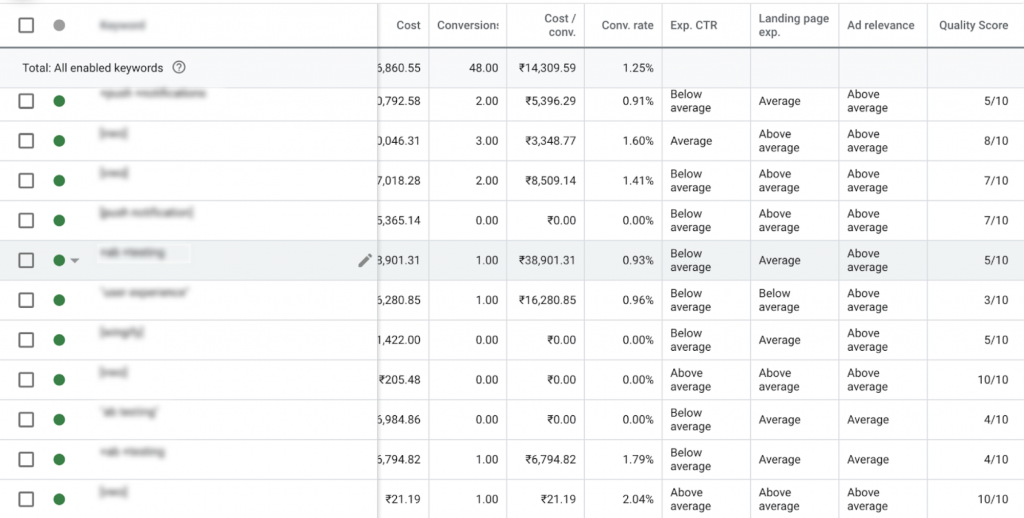Image resolution: width=1024 pixels, height=518 pixels.
Task: Sort by the Cost column header
Action: pyautogui.click(x=408, y=25)
